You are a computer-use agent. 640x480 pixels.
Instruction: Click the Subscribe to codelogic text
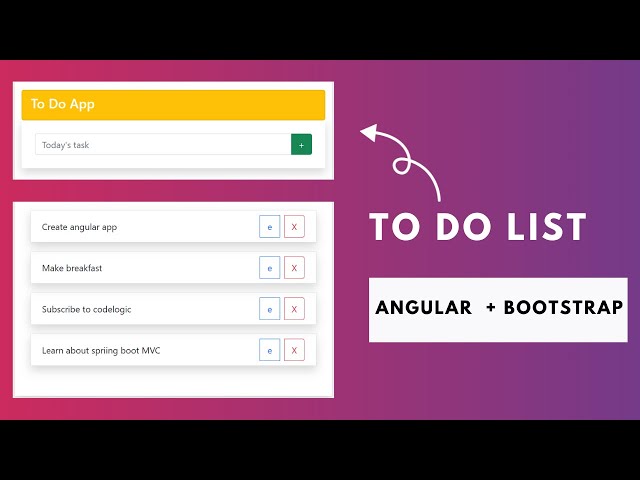(x=87, y=309)
